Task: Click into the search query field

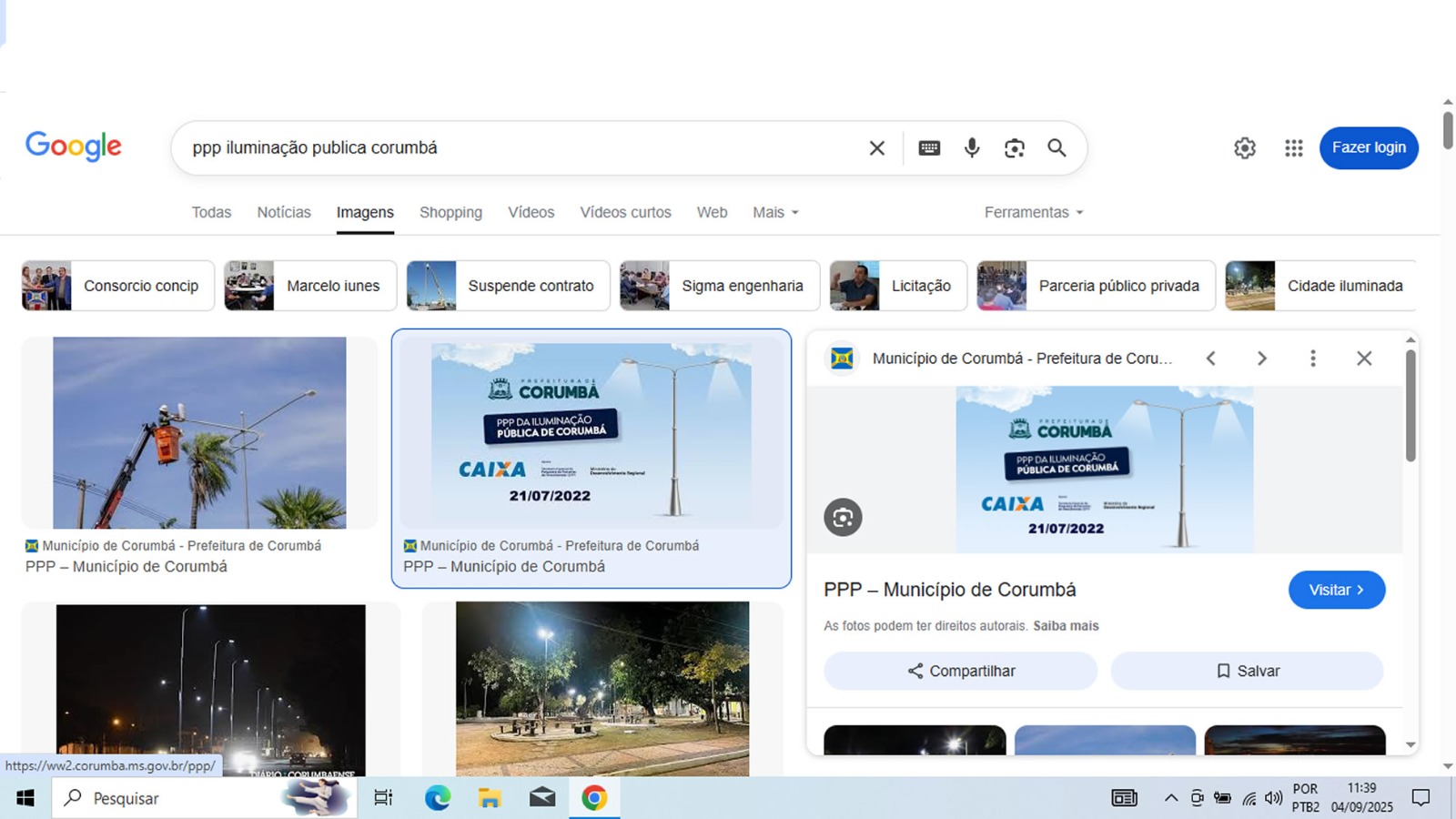Action: [519, 147]
